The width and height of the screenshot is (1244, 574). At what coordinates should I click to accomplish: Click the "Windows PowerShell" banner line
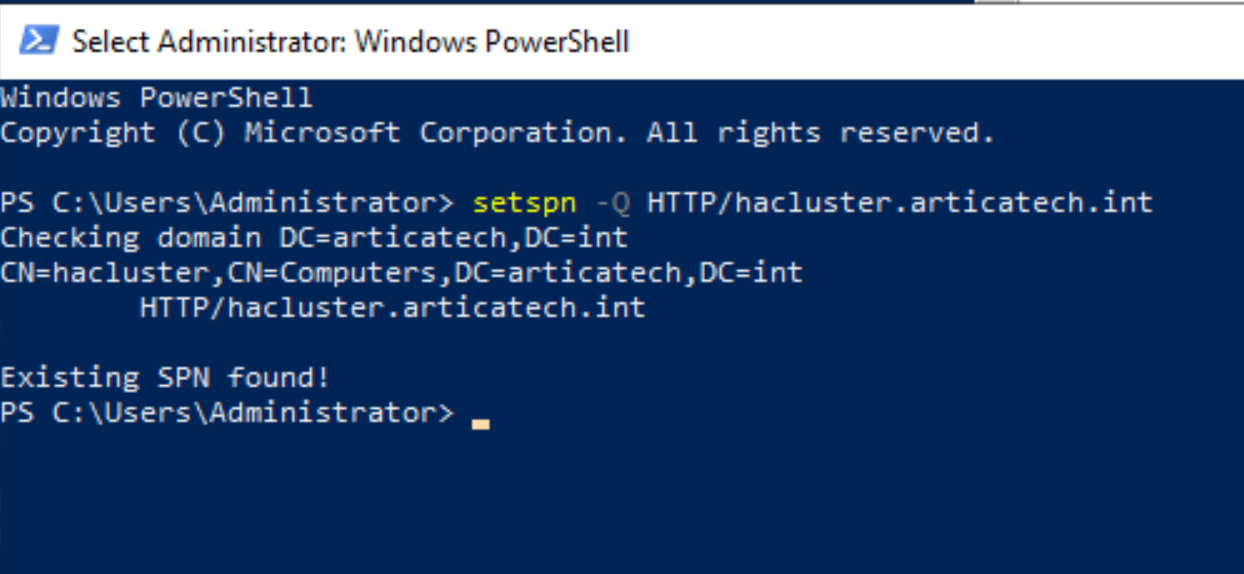[x=156, y=98]
